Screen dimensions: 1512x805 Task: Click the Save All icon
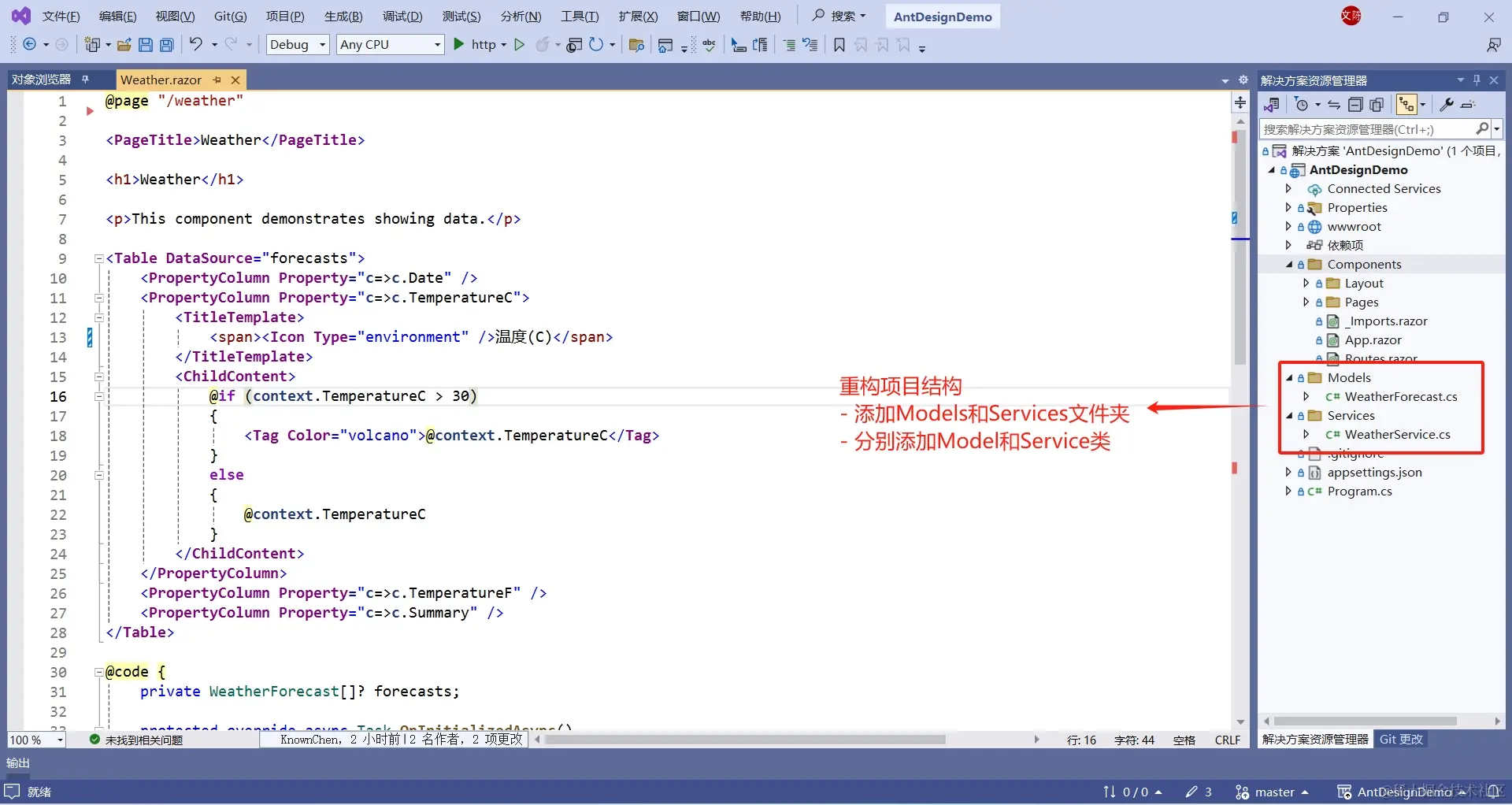point(167,45)
